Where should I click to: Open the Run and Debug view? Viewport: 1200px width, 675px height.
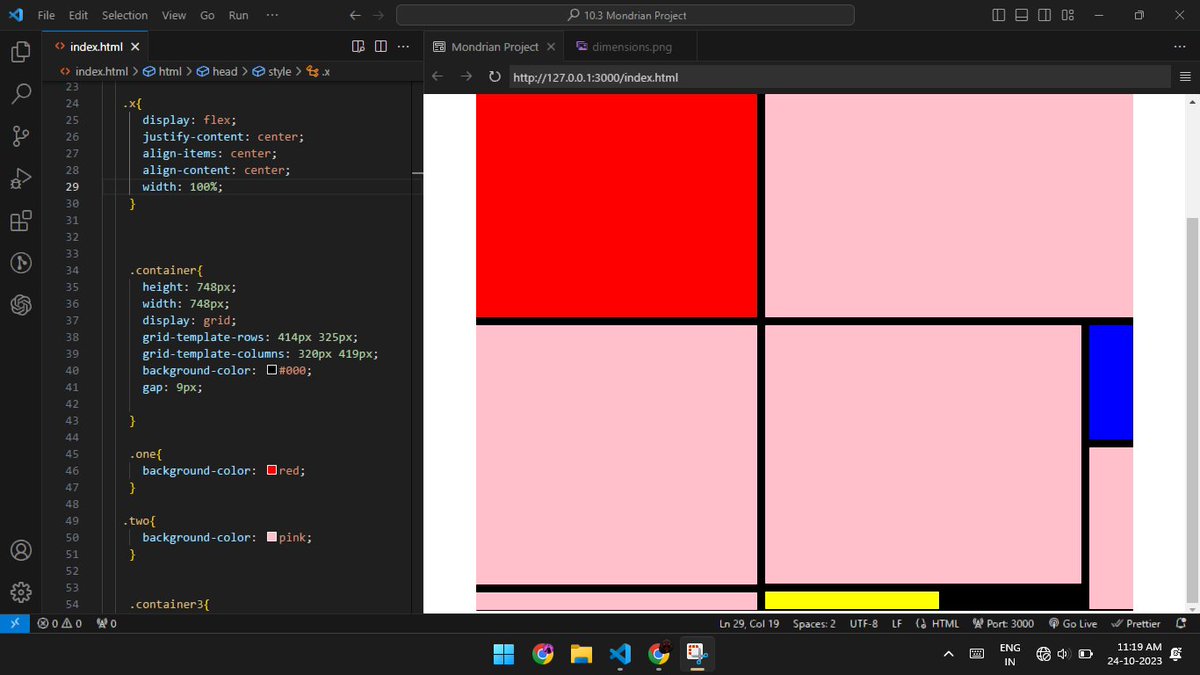point(21,179)
